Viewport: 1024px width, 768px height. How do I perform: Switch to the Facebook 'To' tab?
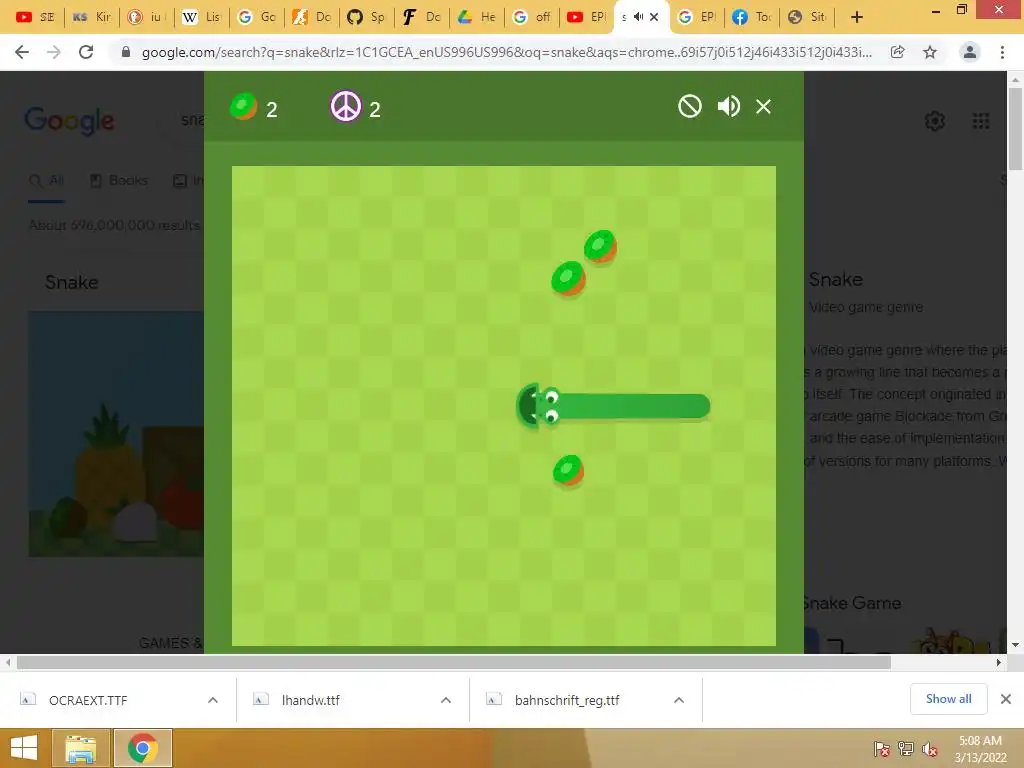(752, 17)
